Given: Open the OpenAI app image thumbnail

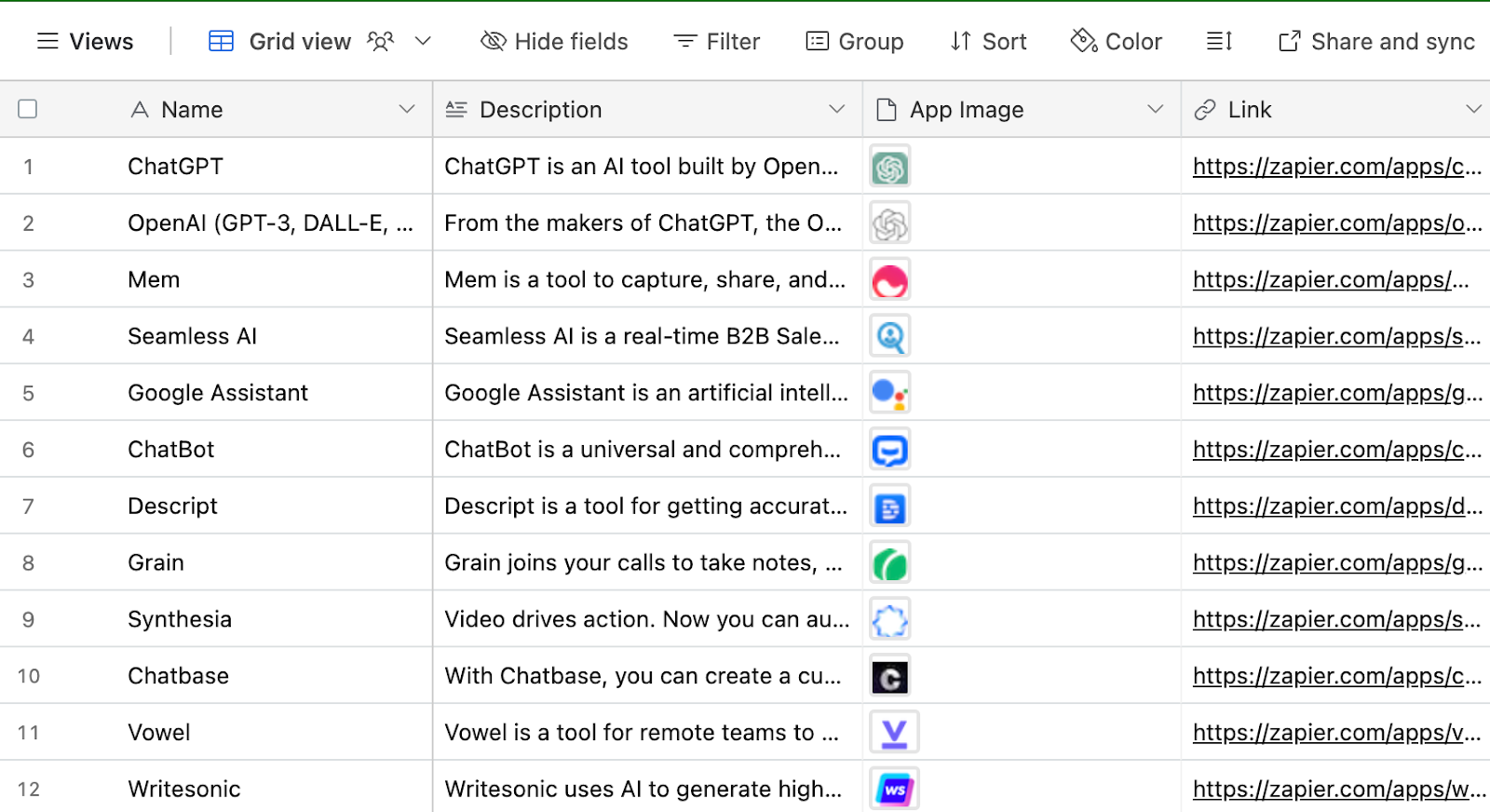Looking at the screenshot, I should pos(890,224).
